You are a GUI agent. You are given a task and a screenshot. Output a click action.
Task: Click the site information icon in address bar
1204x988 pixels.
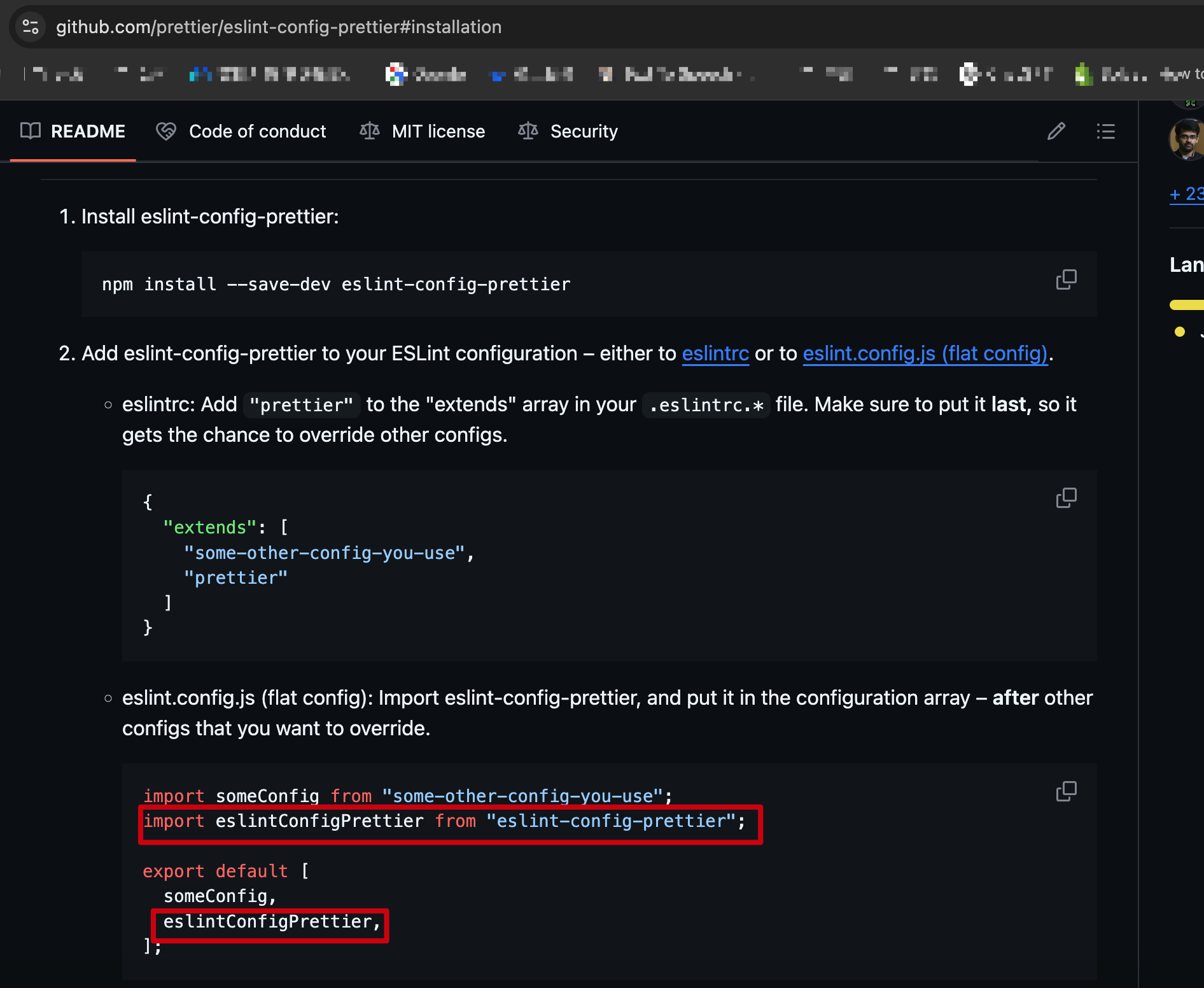[31, 27]
